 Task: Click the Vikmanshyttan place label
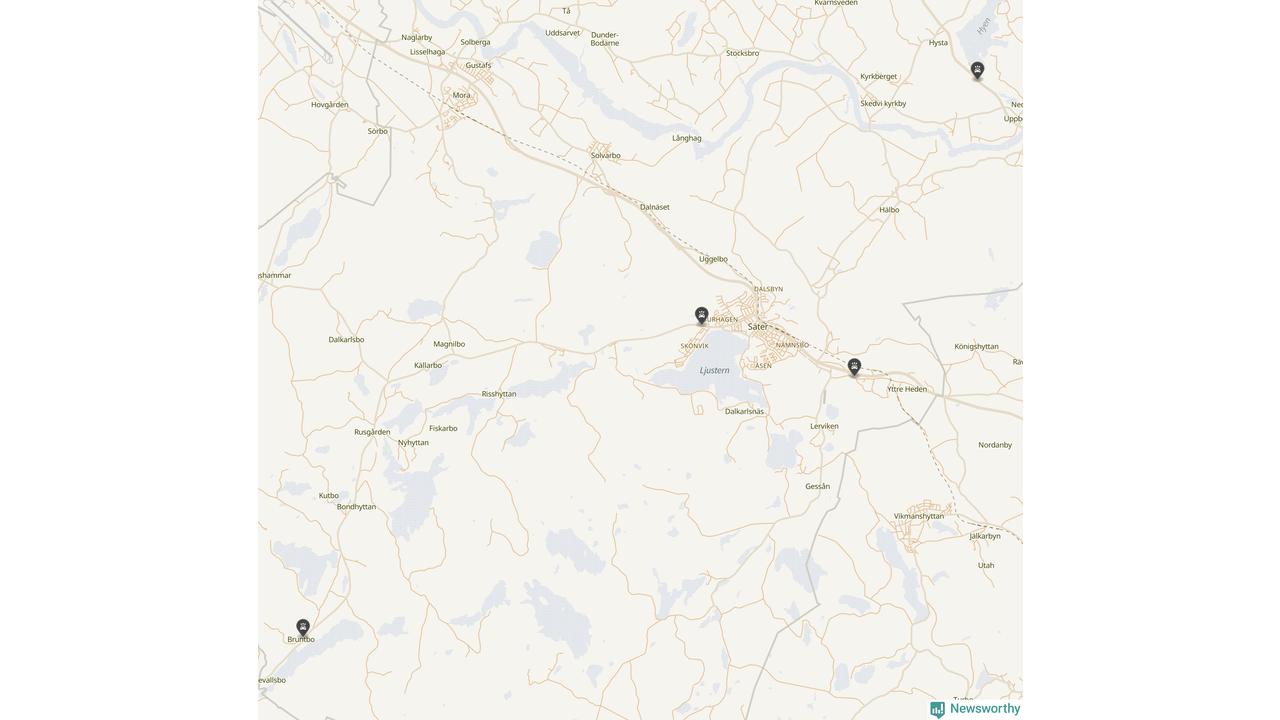pos(919,516)
